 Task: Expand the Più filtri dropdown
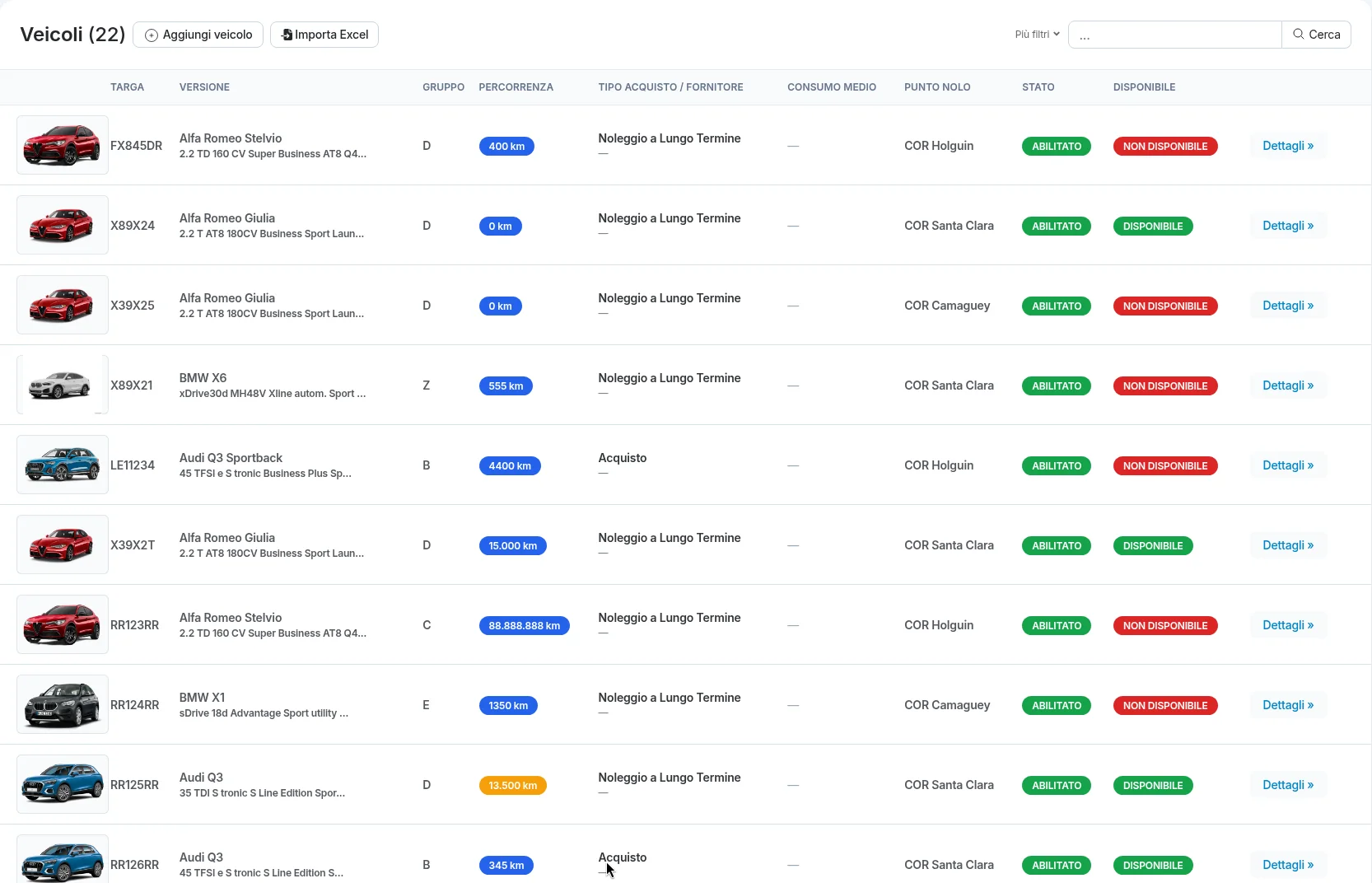coord(1037,35)
